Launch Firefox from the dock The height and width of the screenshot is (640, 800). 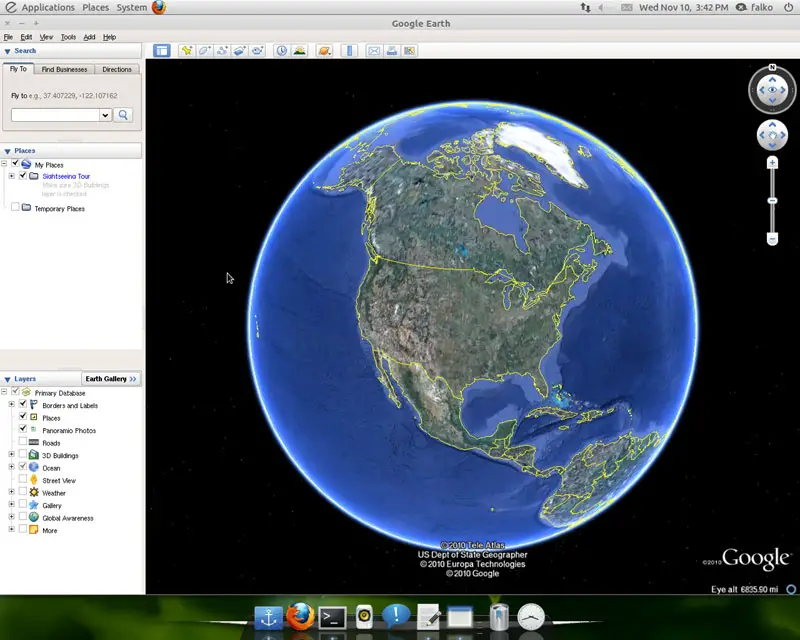(x=301, y=616)
